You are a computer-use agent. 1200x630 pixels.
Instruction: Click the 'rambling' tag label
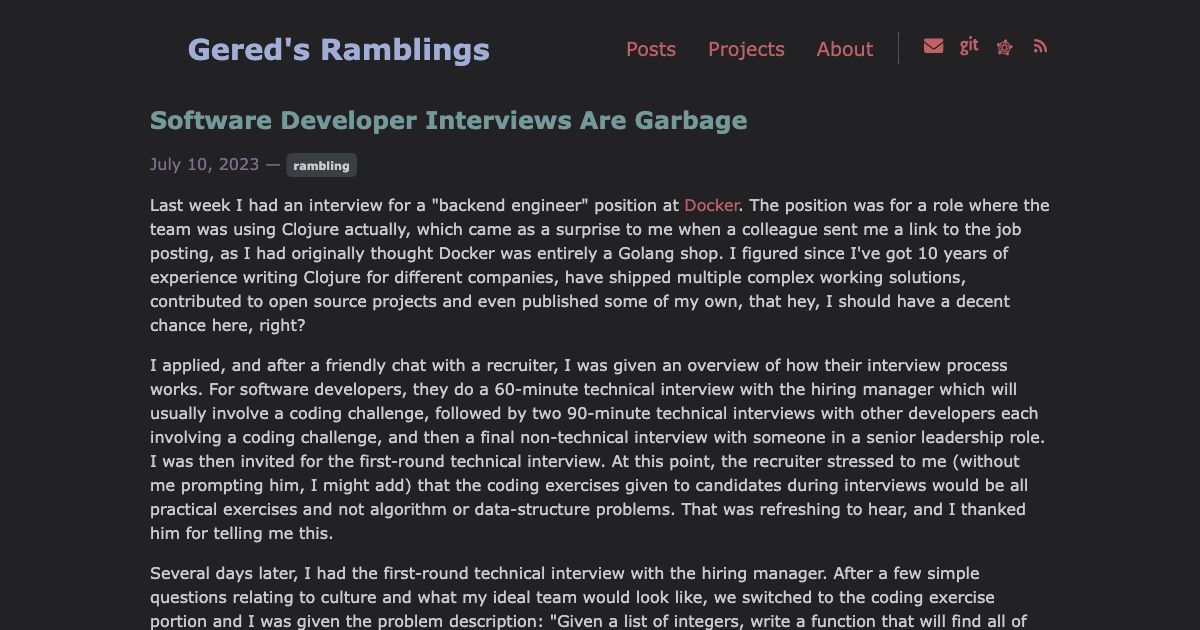(x=321, y=165)
